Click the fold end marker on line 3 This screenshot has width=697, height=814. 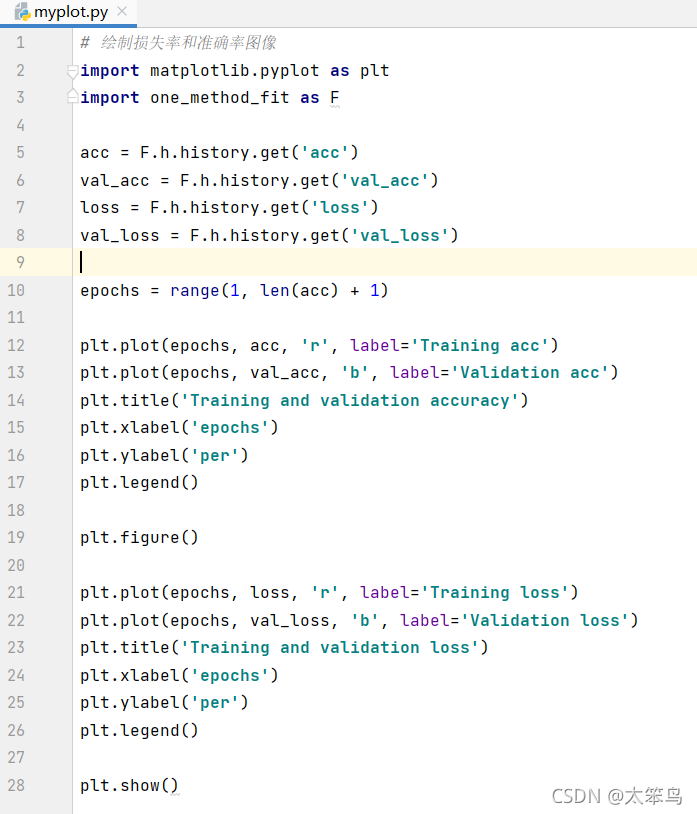pyautogui.click(x=73, y=97)
